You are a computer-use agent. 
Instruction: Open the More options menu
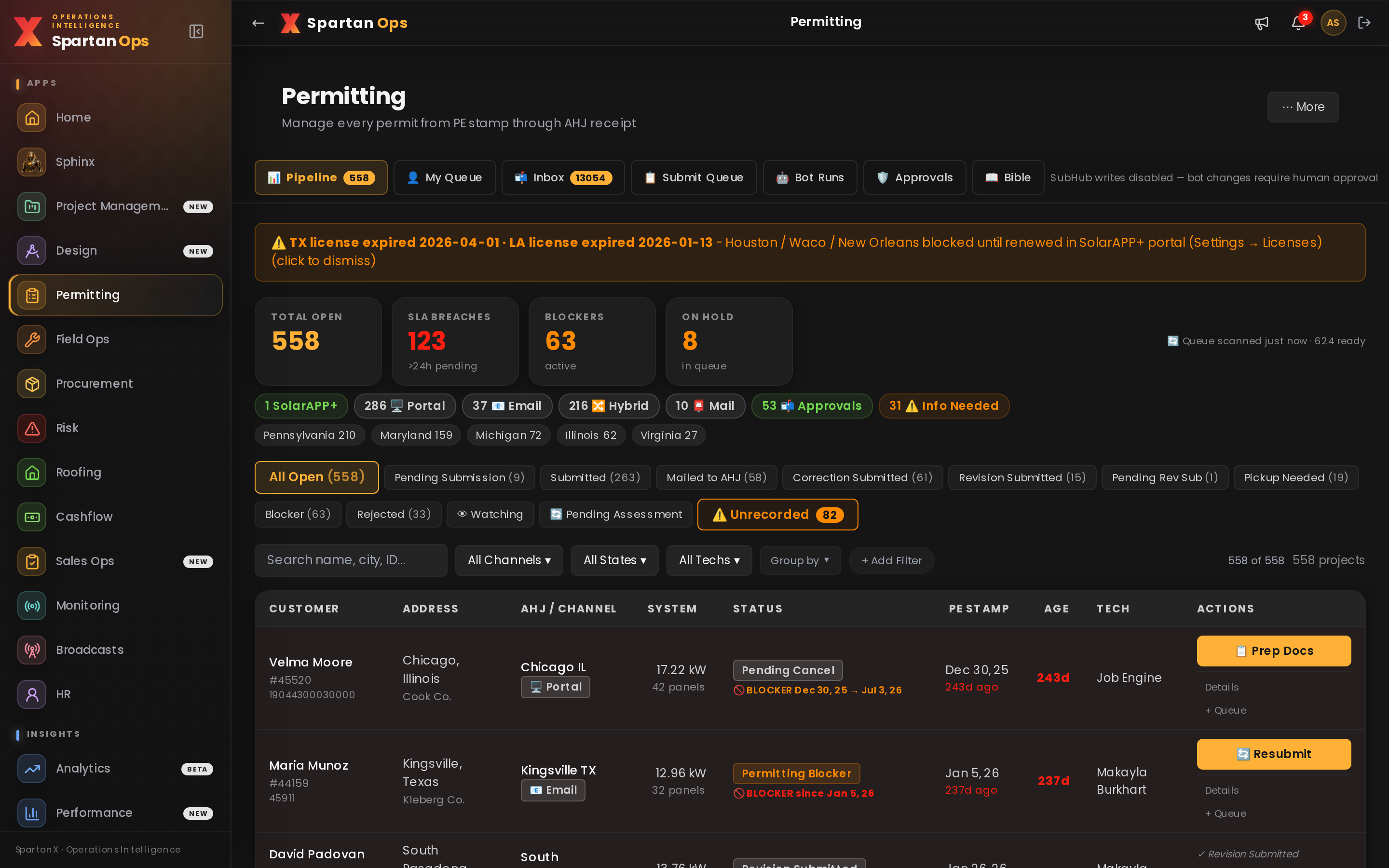click(1303, 107)
